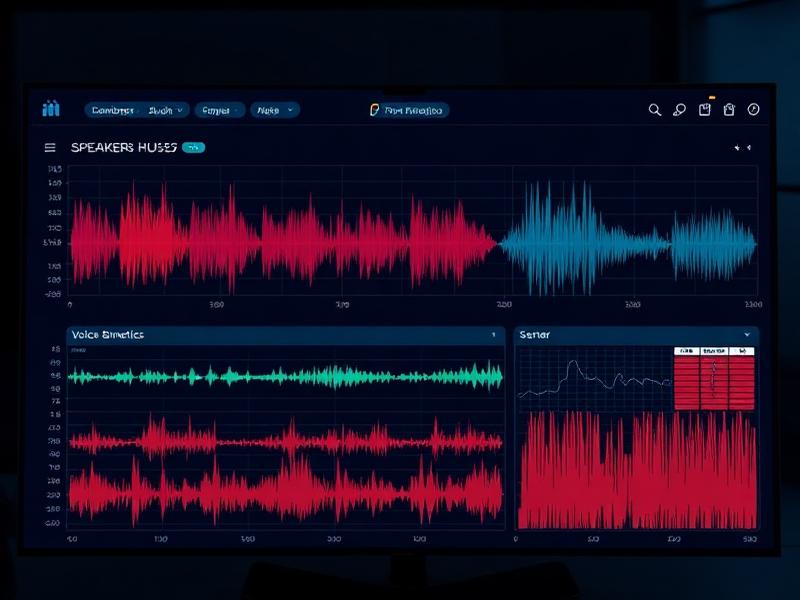Select the Combust menu item
Image resolution: width=800 pixels, height=600 pixels.
click(115, 110)
